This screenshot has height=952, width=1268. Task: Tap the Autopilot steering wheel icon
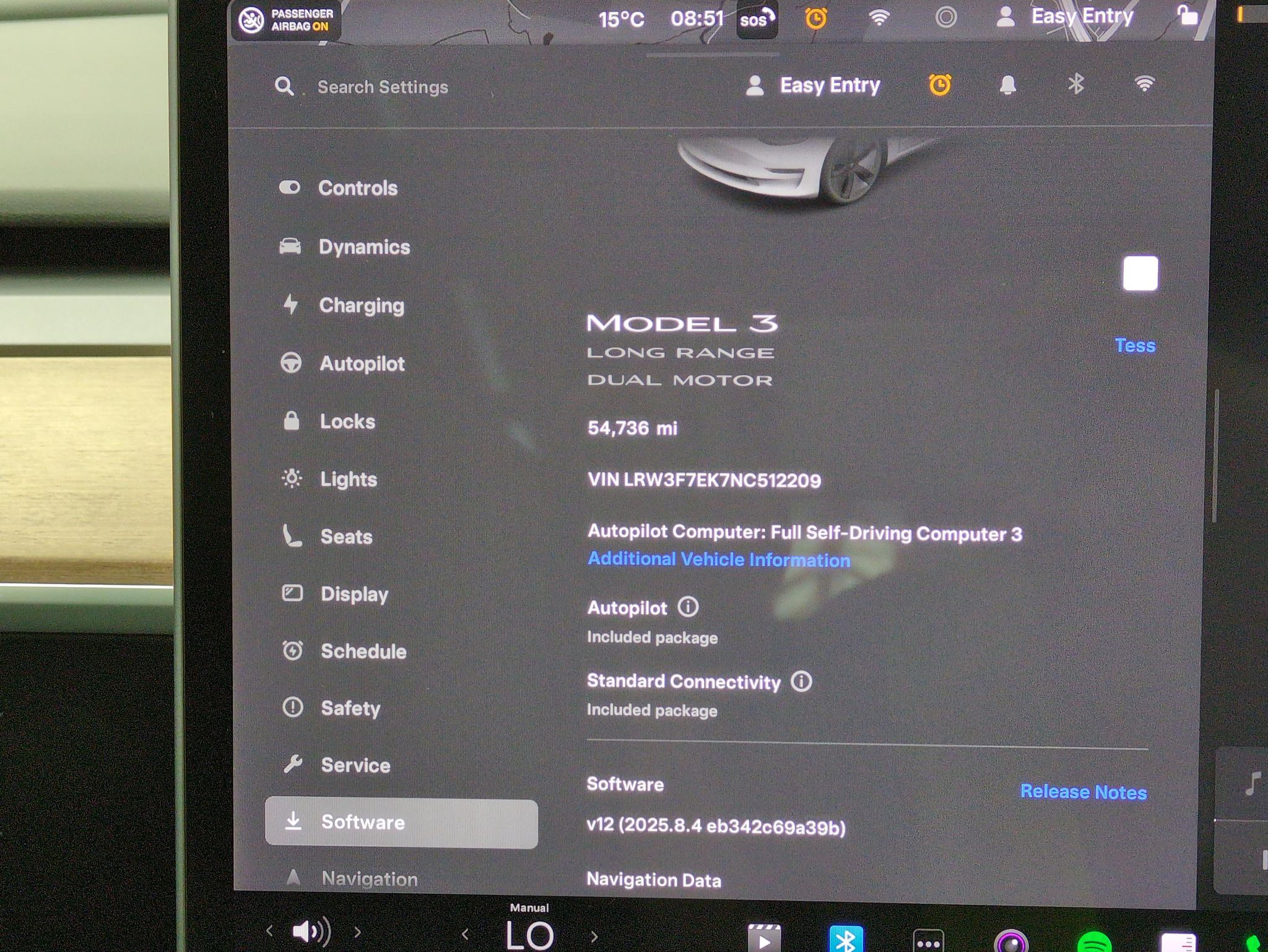291,363
